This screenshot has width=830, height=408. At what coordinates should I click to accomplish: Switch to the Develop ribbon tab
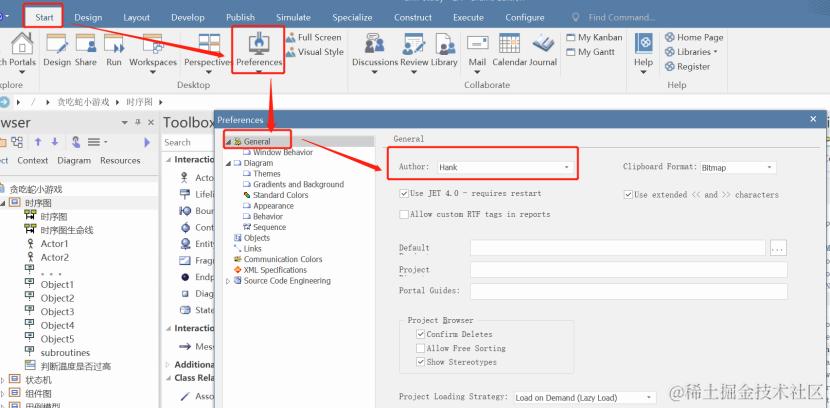pos(188,17)
